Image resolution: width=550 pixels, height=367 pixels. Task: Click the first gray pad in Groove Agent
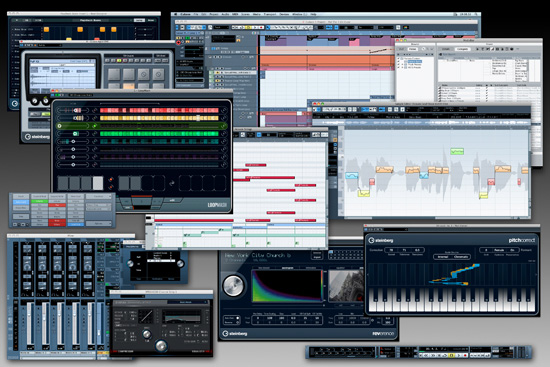click(114, 74)
